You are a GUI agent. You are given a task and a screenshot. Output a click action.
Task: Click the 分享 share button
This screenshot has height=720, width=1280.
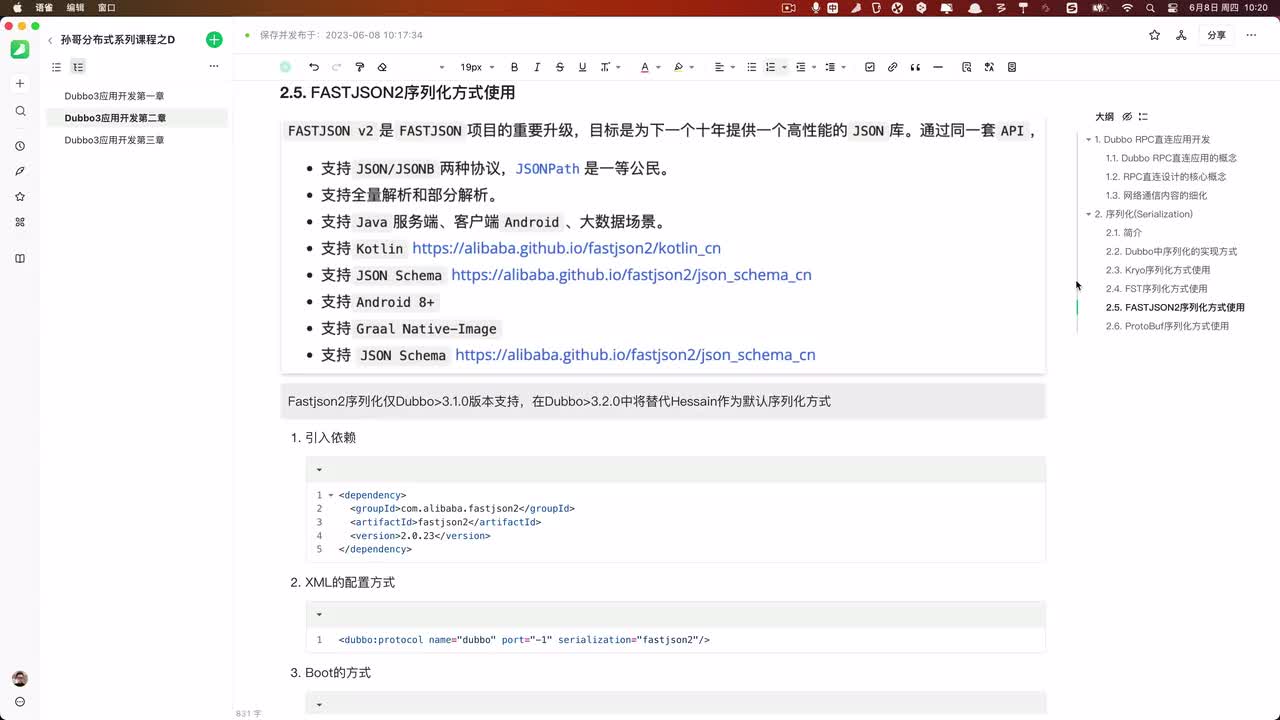click(x=1216, y=35)
